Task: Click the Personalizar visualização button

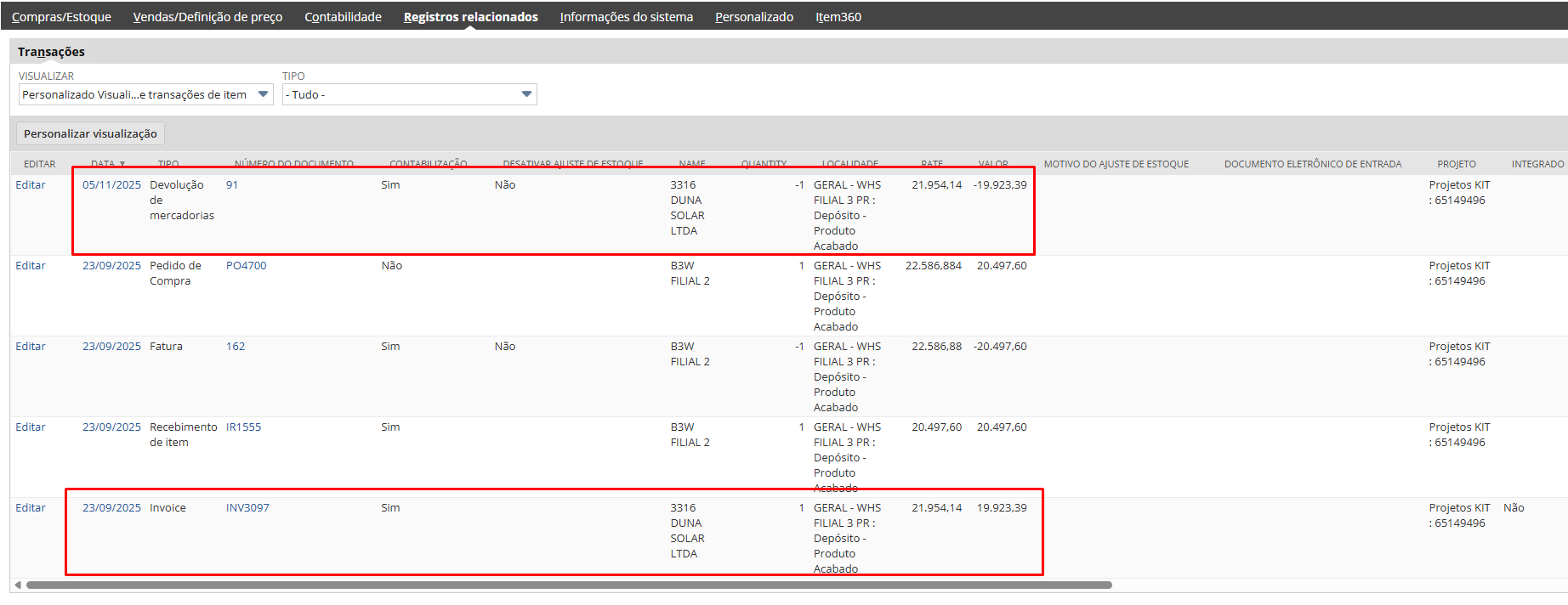Action: 90,133
